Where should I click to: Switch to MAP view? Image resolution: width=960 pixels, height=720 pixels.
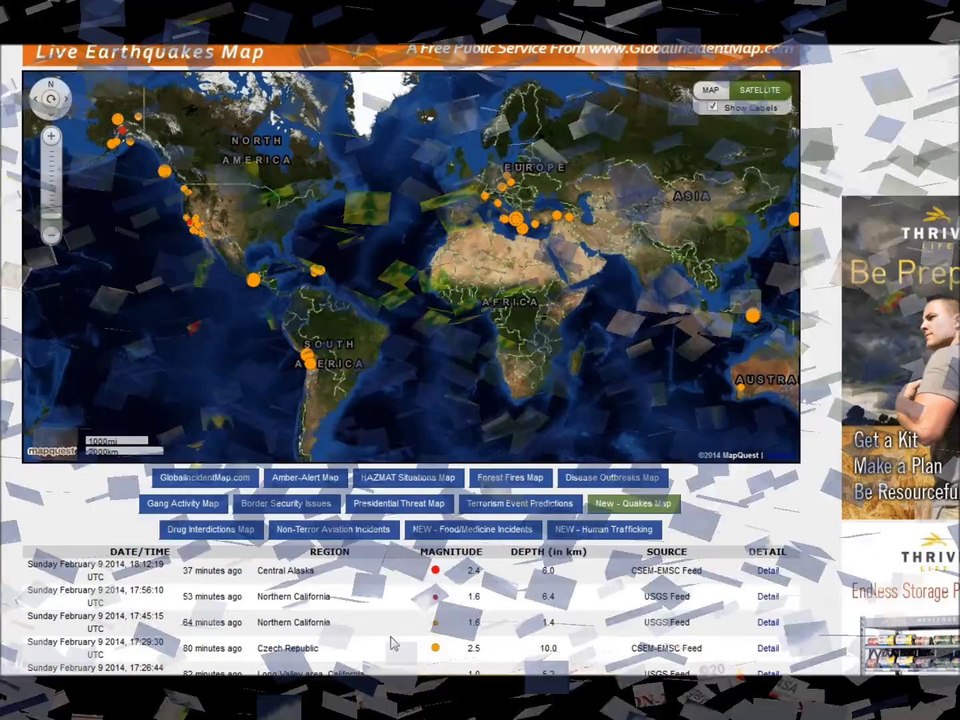710,90
